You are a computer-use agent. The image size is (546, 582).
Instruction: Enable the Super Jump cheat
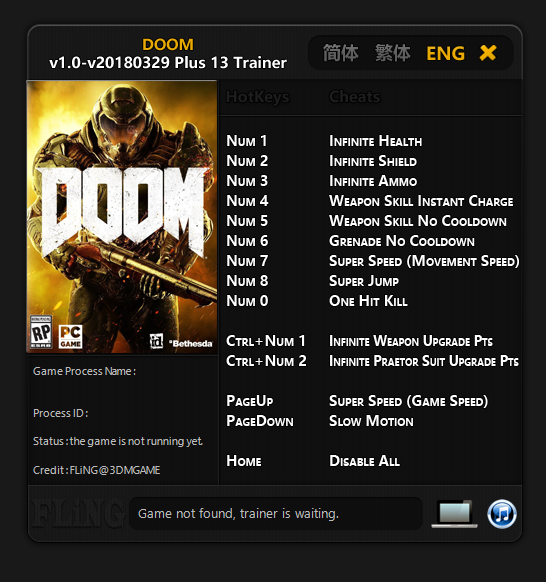click(x=364, y=281)
